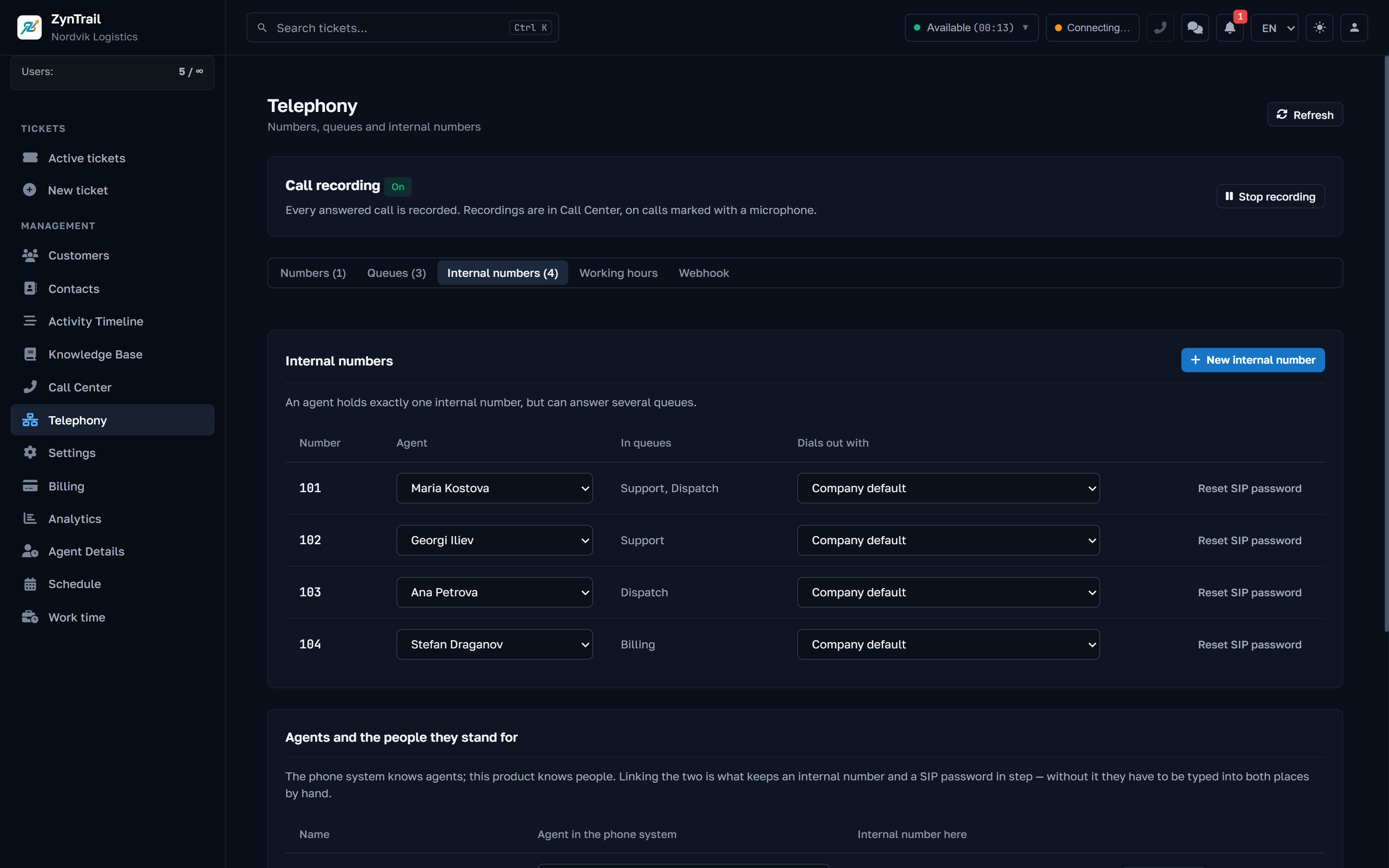The height and width of the screenshot is (868, 1389).
Task: Open Billing page in sidebar
Action: (112, 486)
